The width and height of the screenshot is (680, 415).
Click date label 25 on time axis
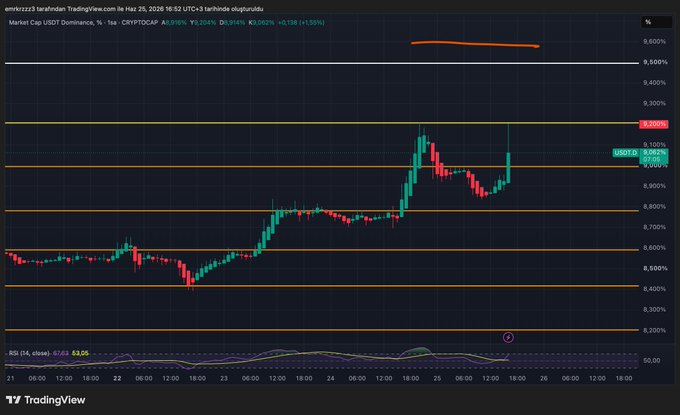click(437, 378)
